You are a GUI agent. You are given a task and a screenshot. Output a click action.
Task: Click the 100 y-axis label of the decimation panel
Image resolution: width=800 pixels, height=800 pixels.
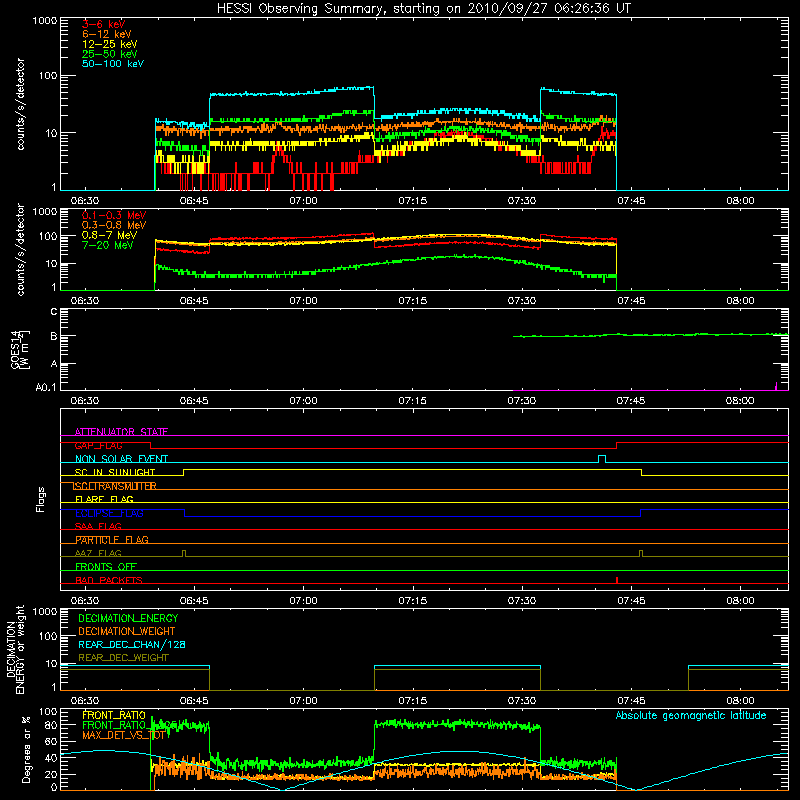pos(48,636)
